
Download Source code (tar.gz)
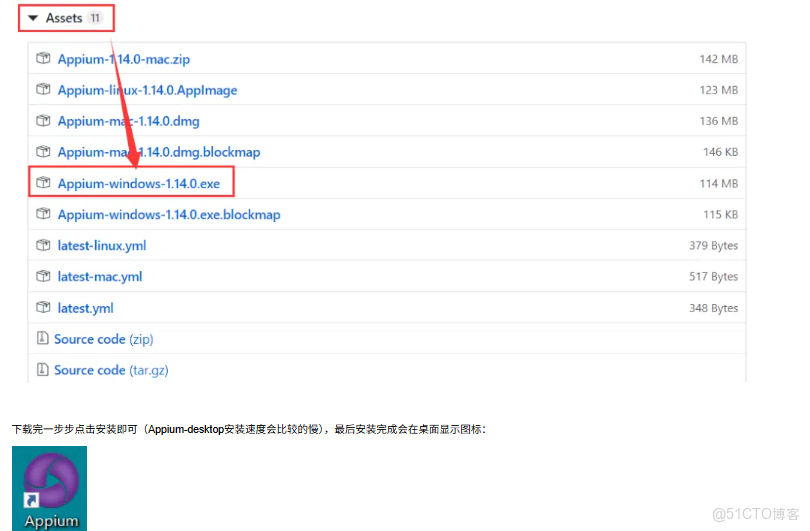(x=111, y=370)
